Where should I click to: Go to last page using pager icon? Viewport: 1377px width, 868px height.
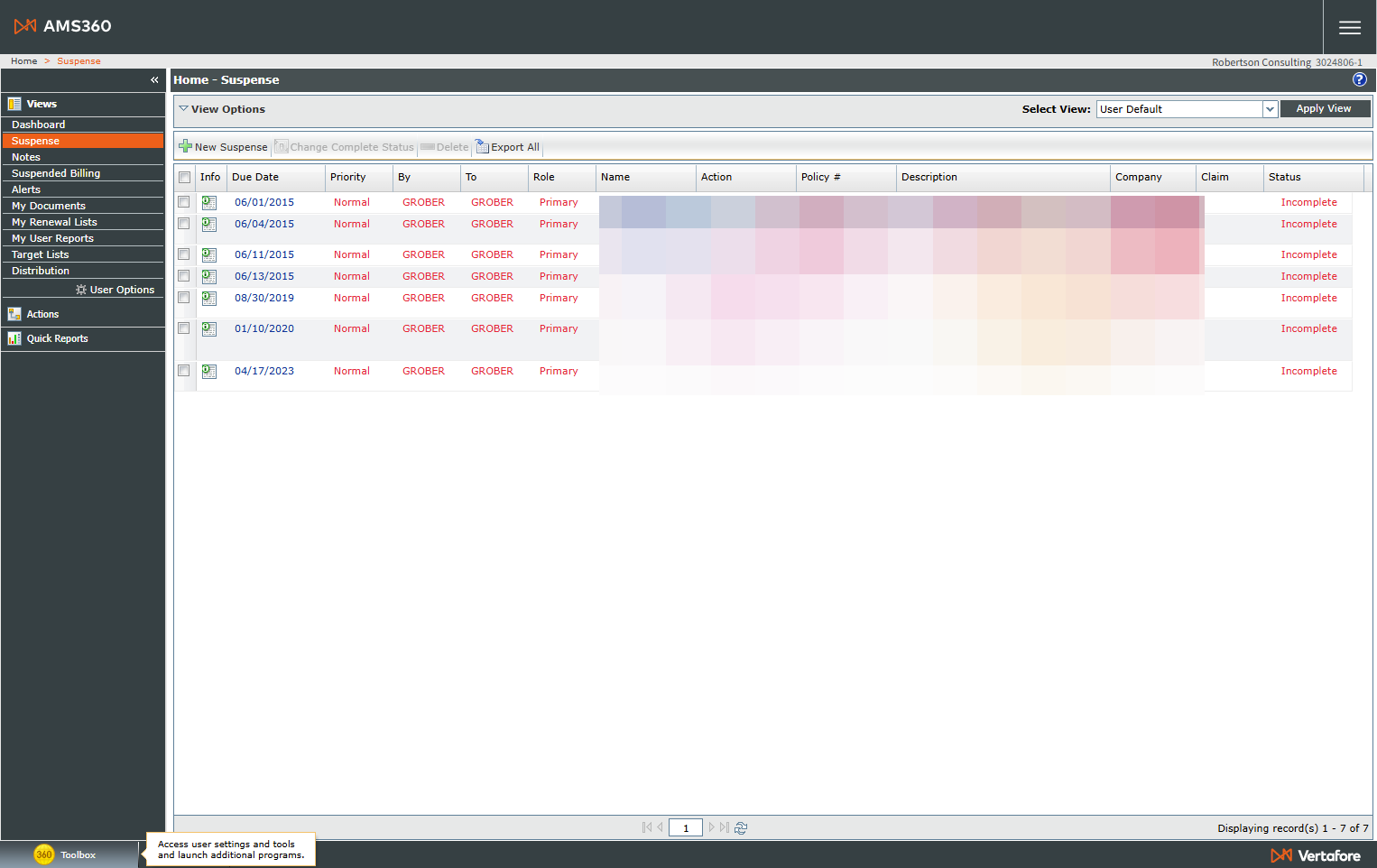tap(725, 827)
